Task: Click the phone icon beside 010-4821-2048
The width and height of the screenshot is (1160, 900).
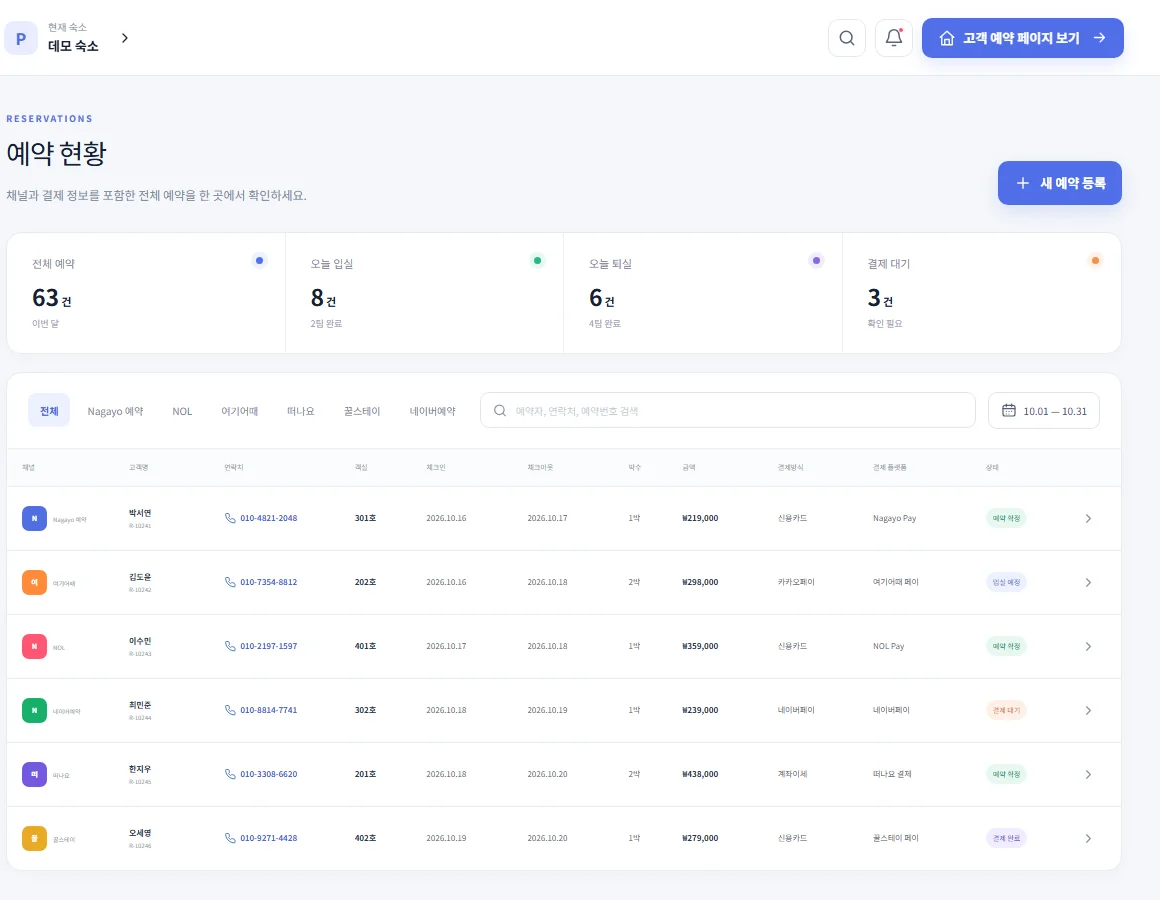Action: click(230, 518)
